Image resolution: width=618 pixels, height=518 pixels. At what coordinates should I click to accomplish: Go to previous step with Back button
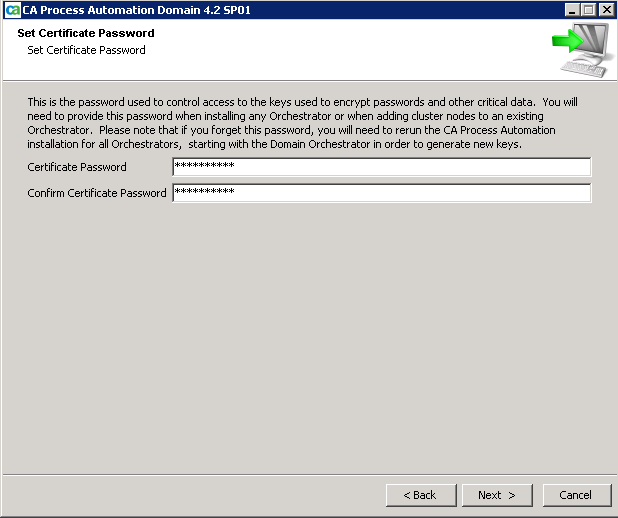[x=420, y=495]
